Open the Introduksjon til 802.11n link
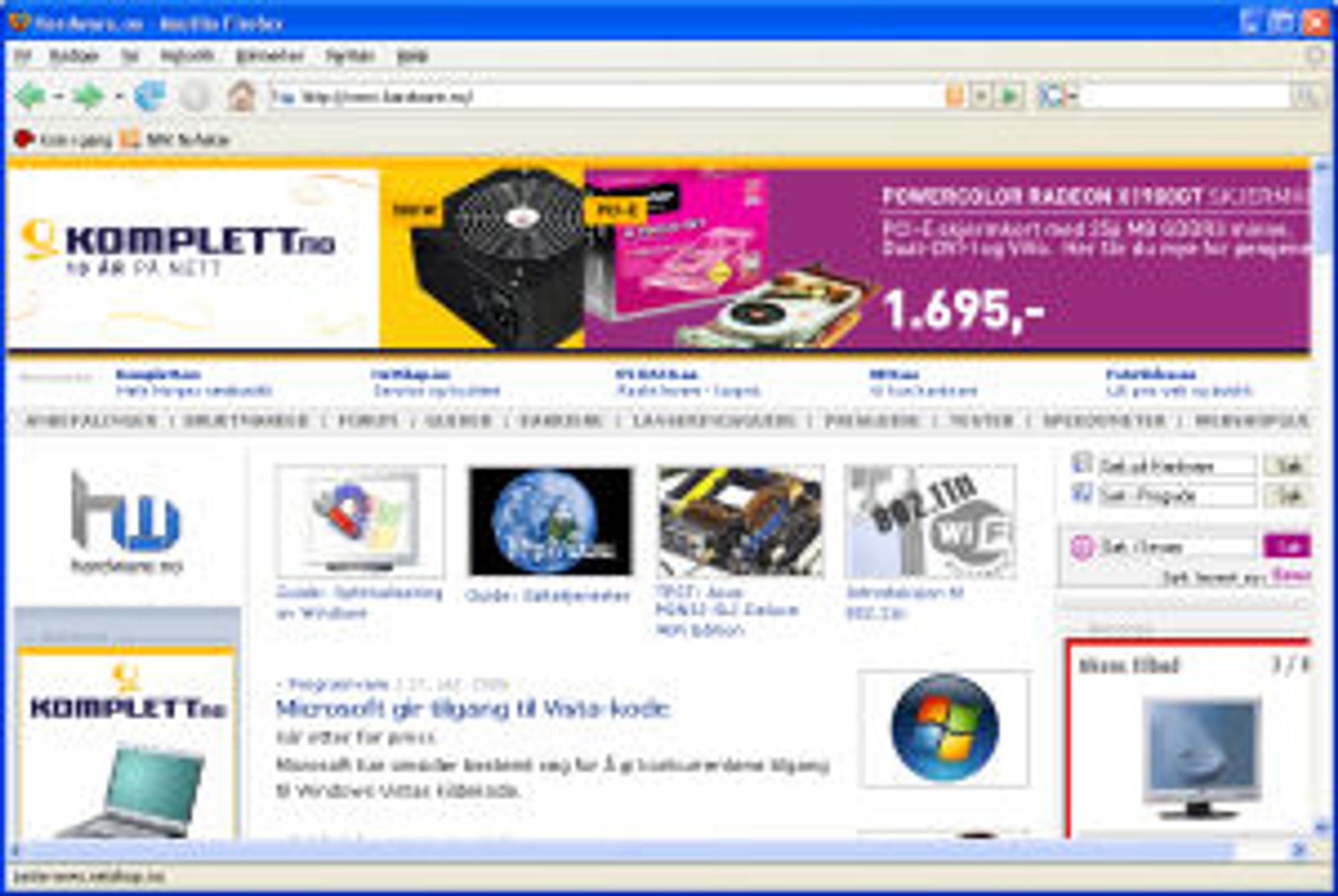Image resolution: width=1338 pixels, height=896 pixels. [904, 602]
